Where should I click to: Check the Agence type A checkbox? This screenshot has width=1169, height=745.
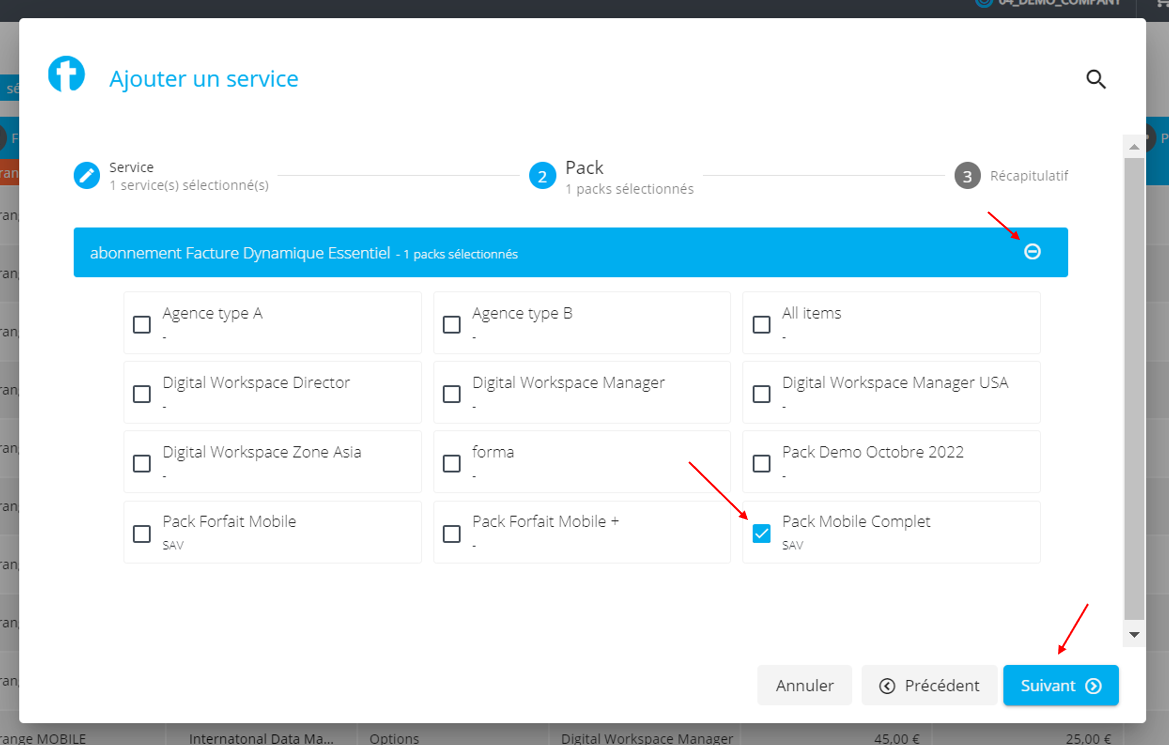(142, 324)
